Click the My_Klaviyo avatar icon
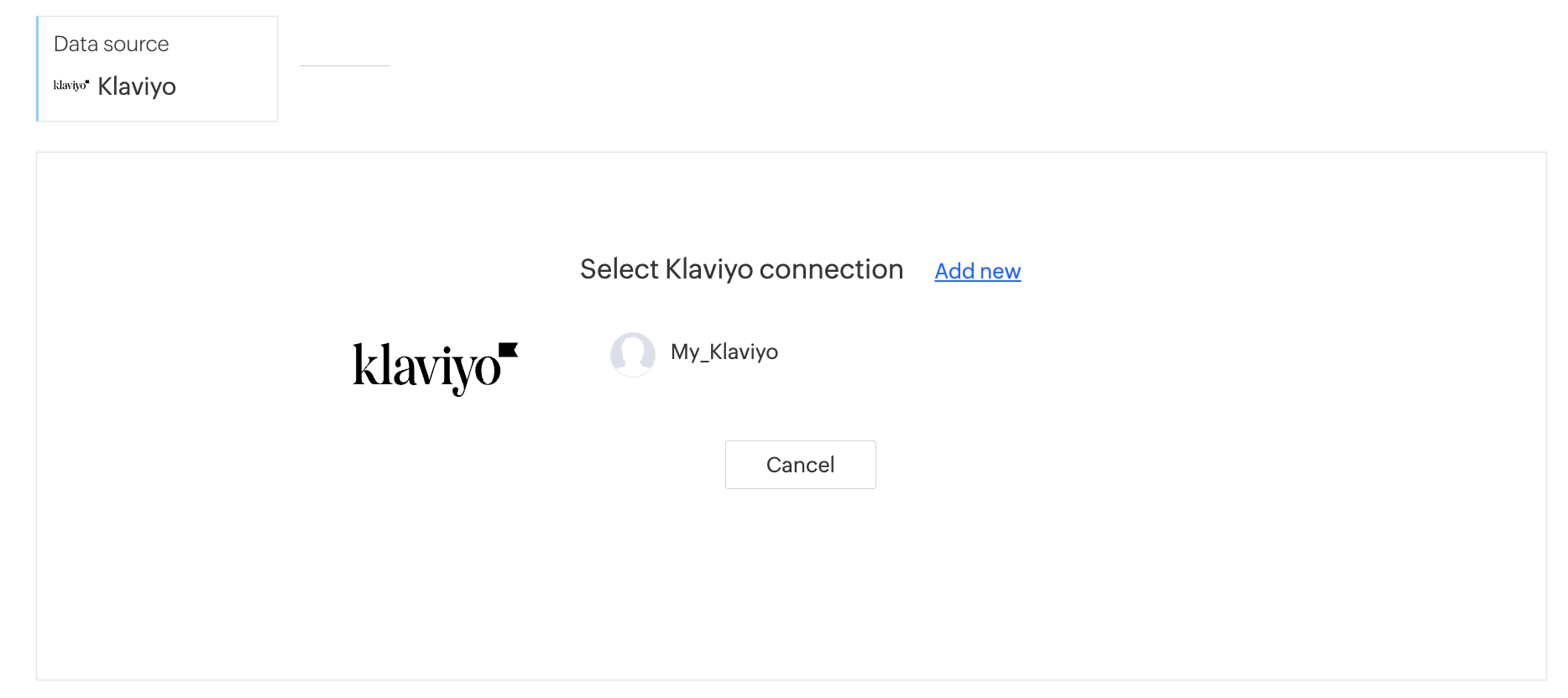 (x=632, y=353)
